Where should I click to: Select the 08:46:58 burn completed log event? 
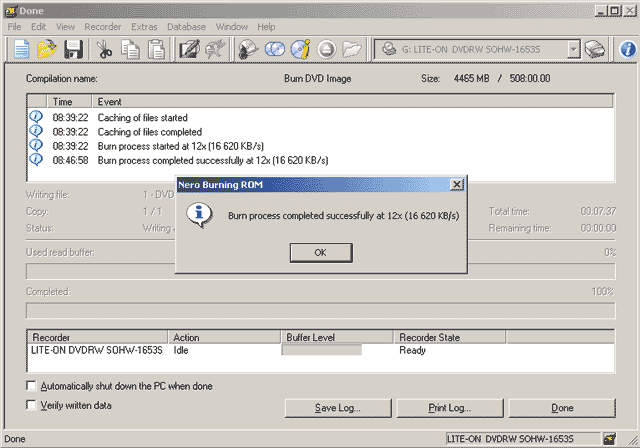213,160
